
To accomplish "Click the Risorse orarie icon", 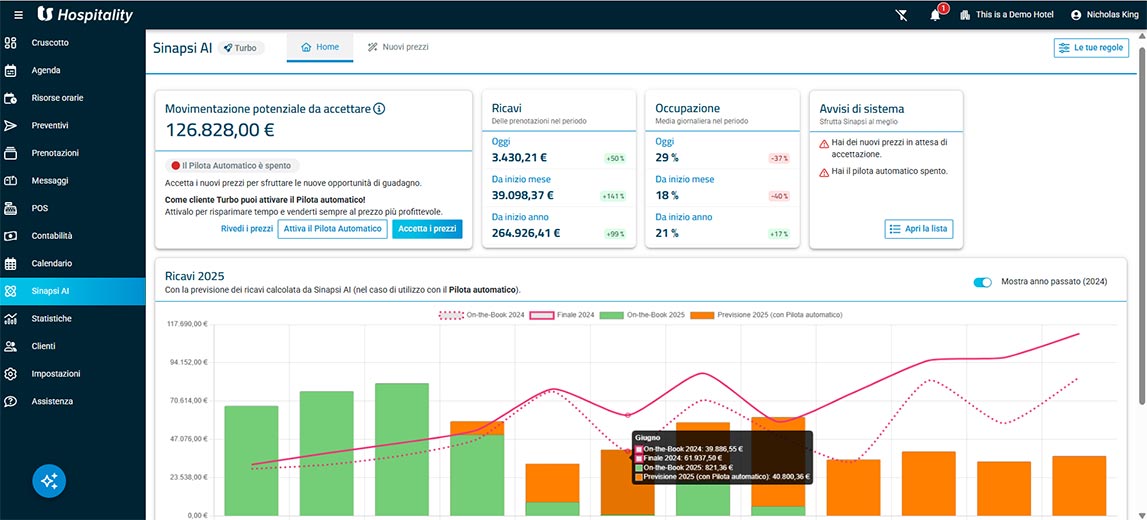I will point(11,98).
